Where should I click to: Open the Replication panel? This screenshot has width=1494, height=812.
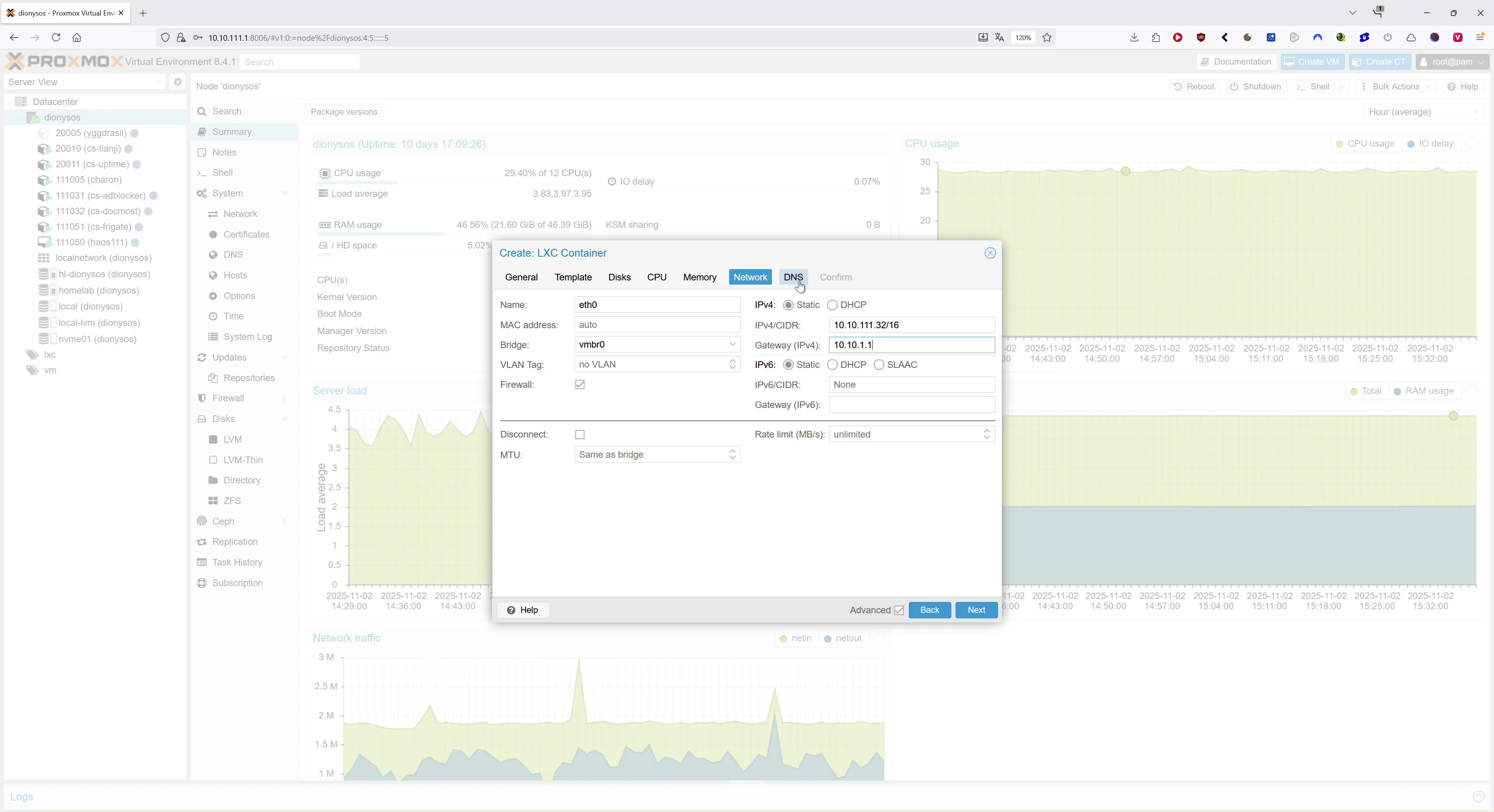pos(234,542)
